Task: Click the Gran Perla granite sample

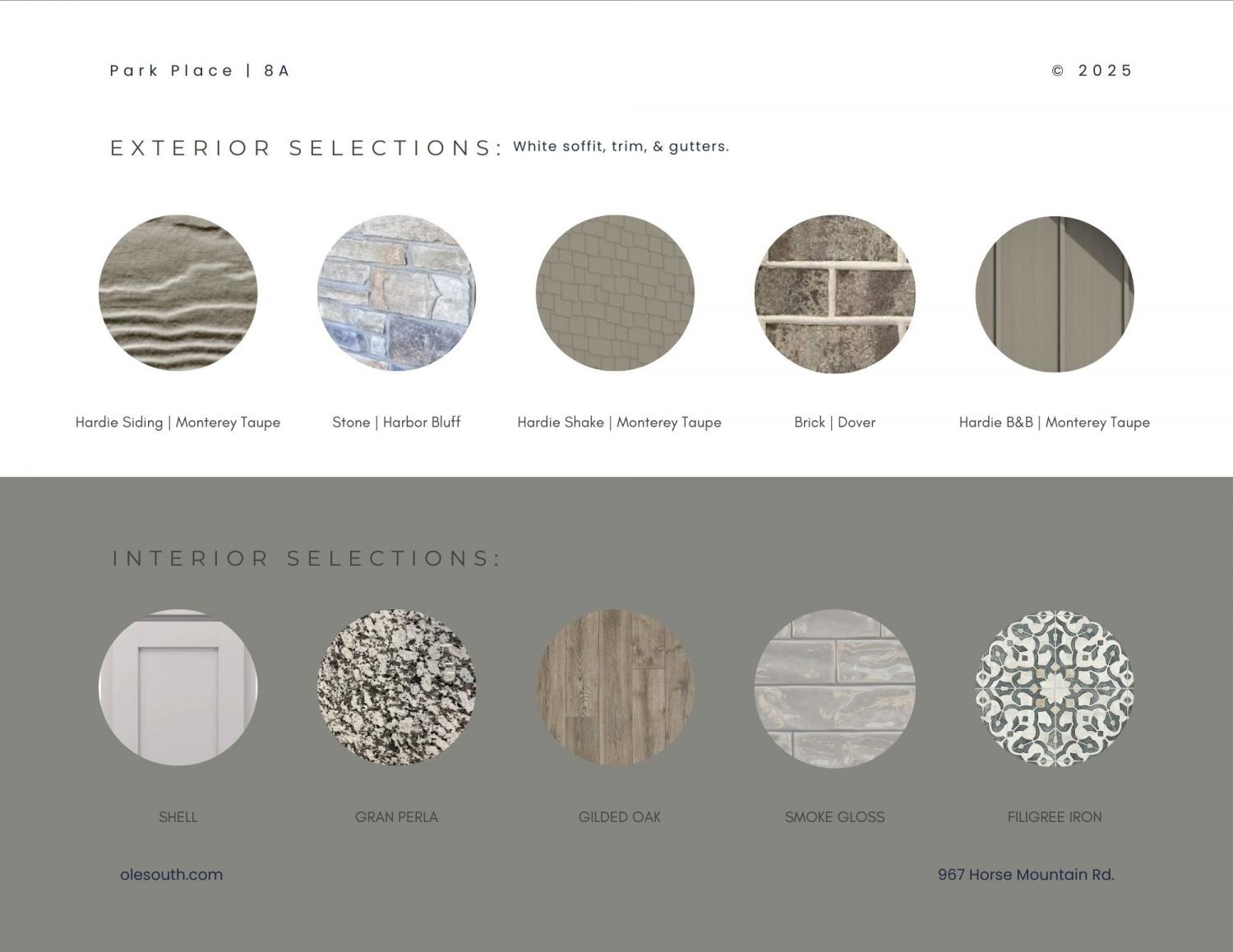Action: [396, 687]
